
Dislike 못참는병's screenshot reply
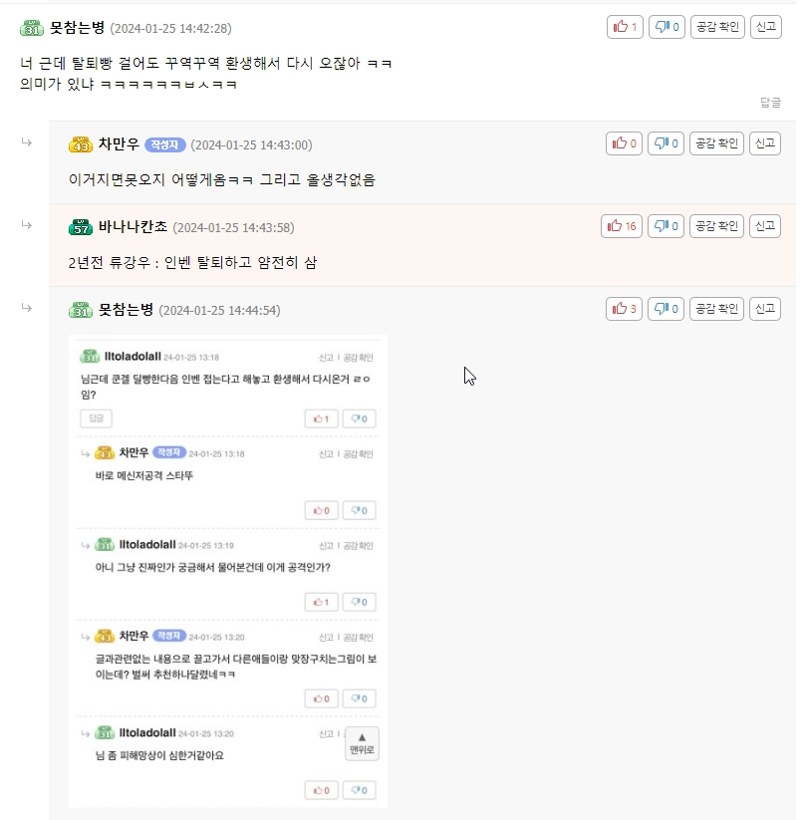tap(666, 309)
